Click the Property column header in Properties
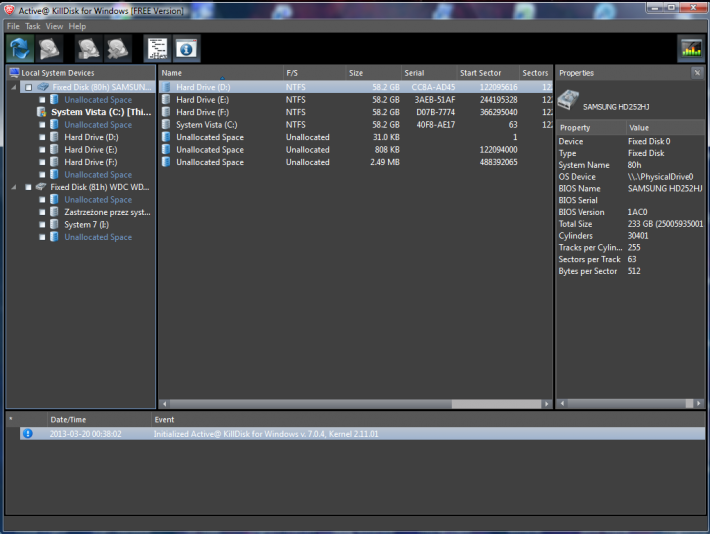710x534 pixels. tap(591, 128)
